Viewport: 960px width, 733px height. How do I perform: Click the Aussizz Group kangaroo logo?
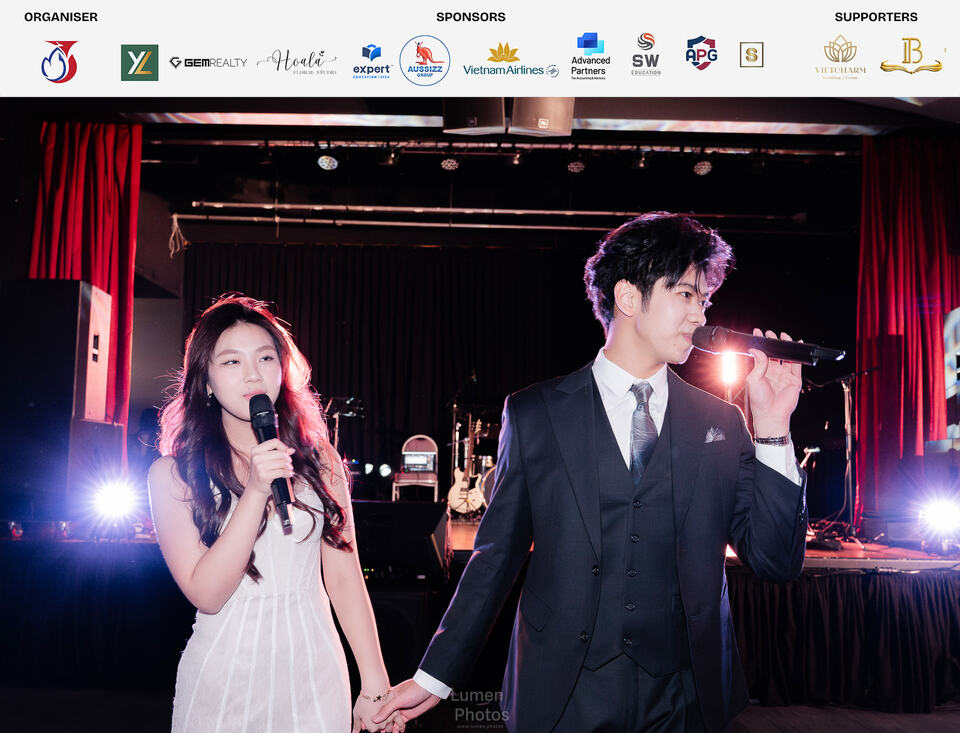click(425, 60)
